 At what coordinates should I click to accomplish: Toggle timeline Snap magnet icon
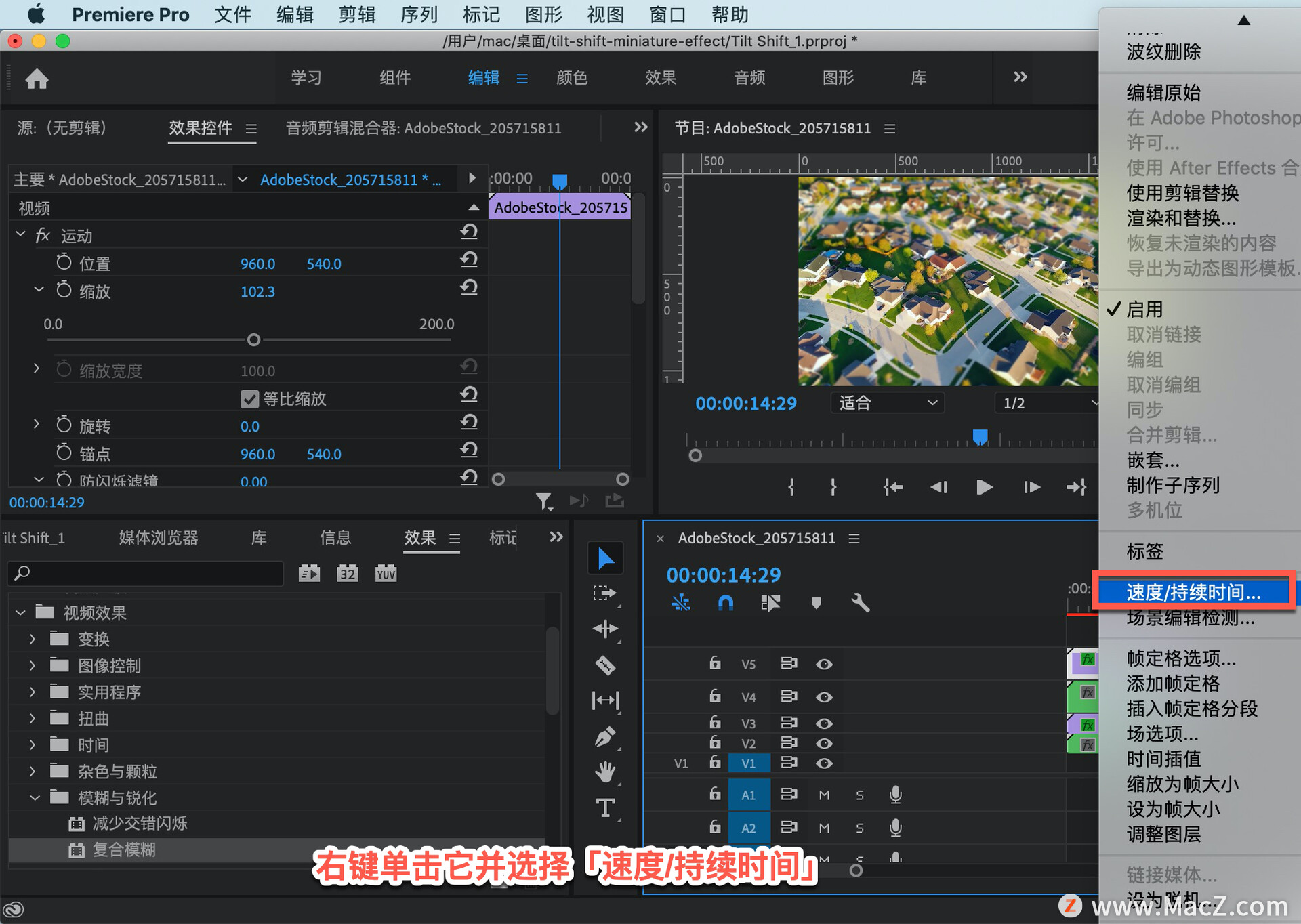[725, 602]
